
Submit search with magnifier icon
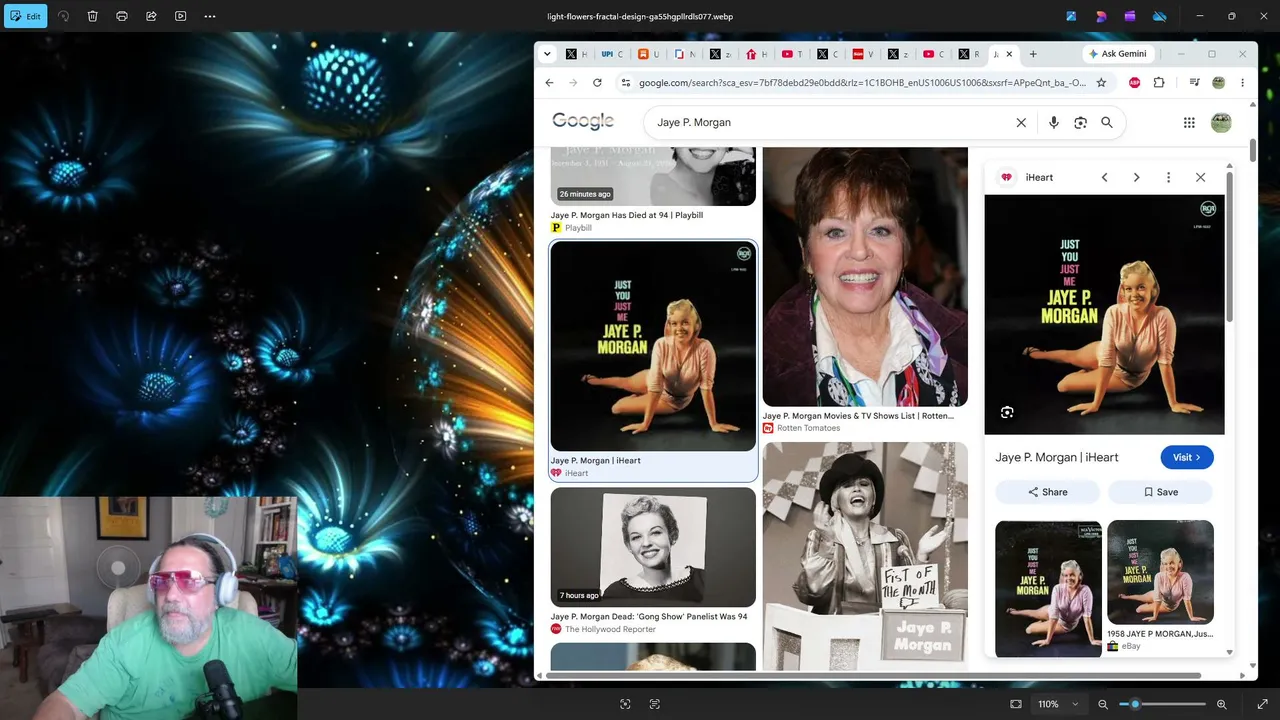[x=1107, y=122]
